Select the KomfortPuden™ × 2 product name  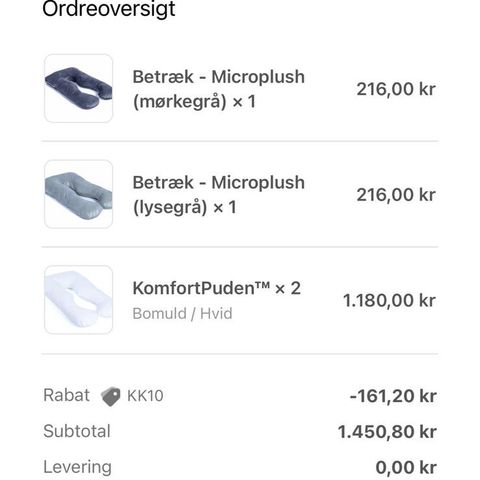coord(217,288)
